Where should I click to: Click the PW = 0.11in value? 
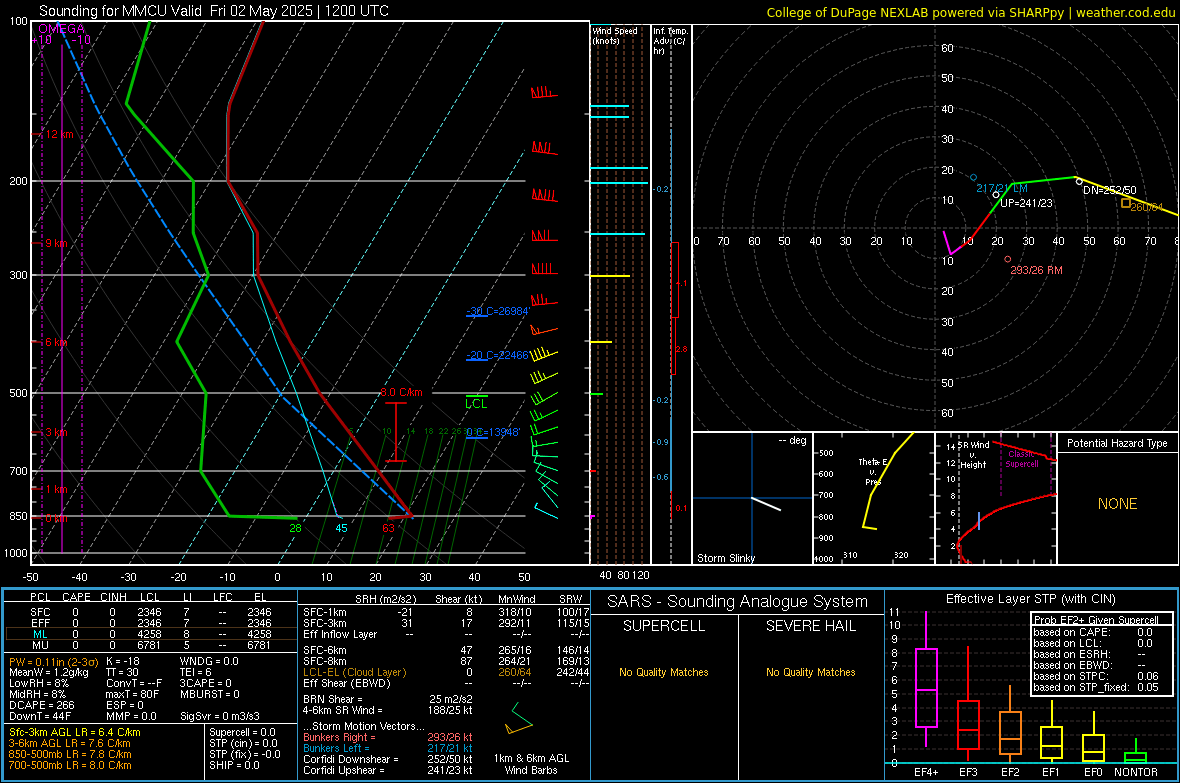tap(53, 661)
